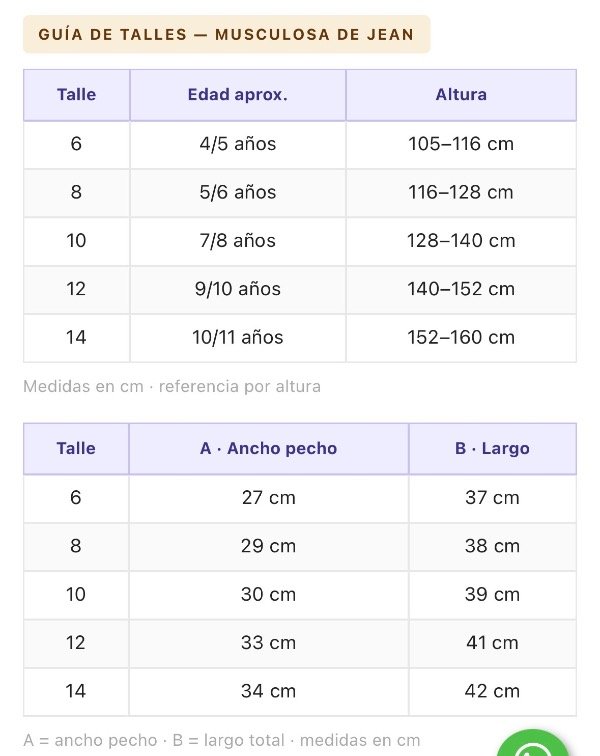
Task: Click the '34 cm' chest width cell
Action: [269, 692]
